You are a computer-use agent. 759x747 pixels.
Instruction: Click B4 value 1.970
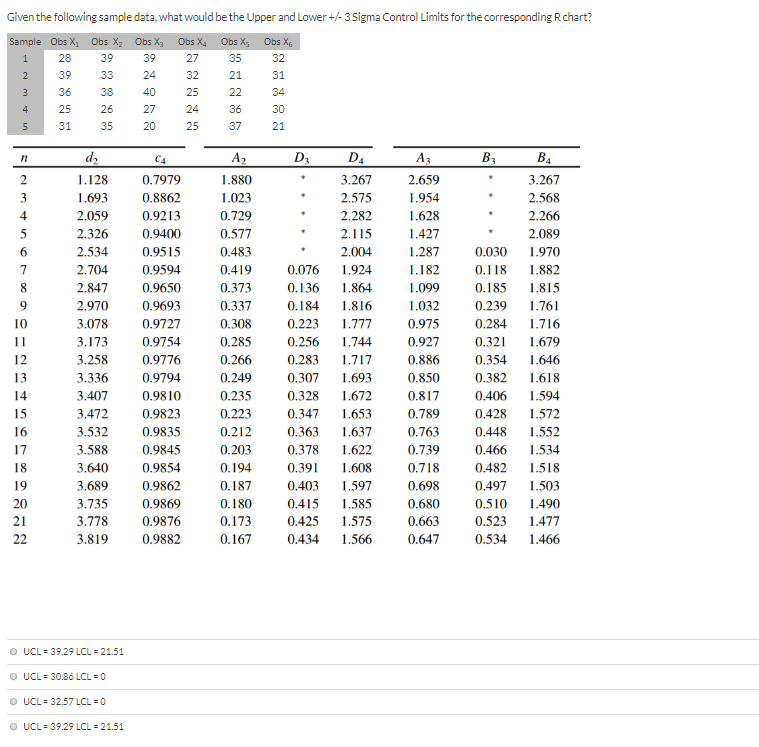pos(544,252)
